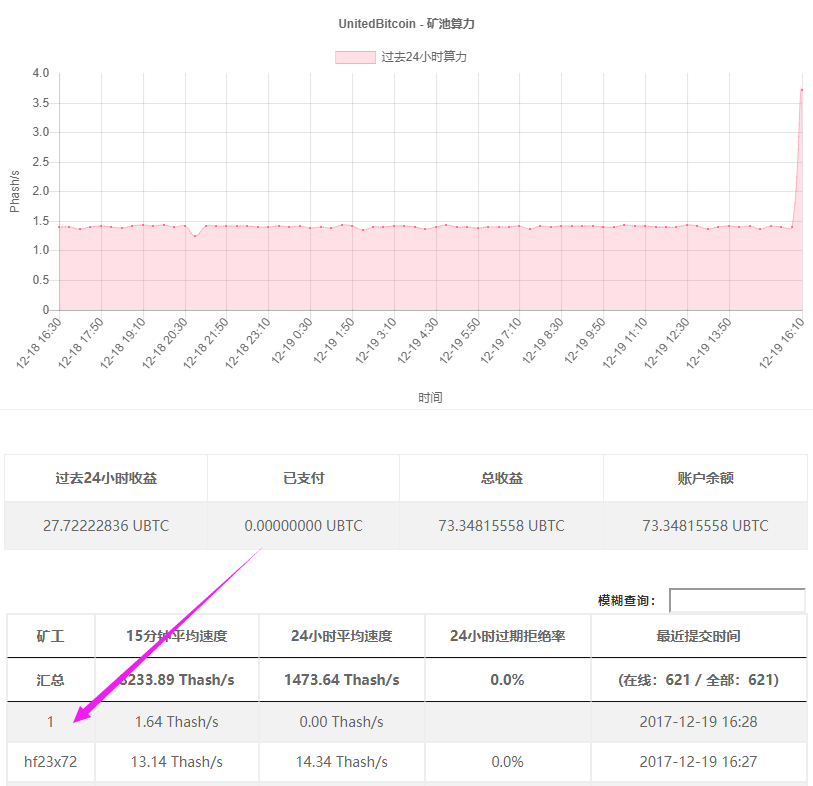Sort by 15分钟平均速度 column header
This screenshot has height=786, width=813.
pos(176,636)
